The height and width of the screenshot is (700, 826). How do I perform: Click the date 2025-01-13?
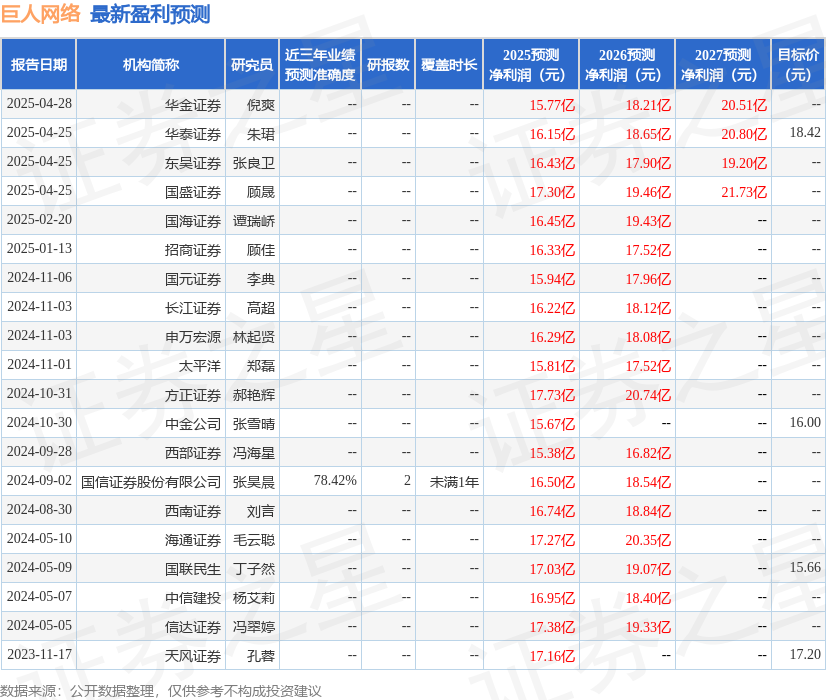point(40,249)
